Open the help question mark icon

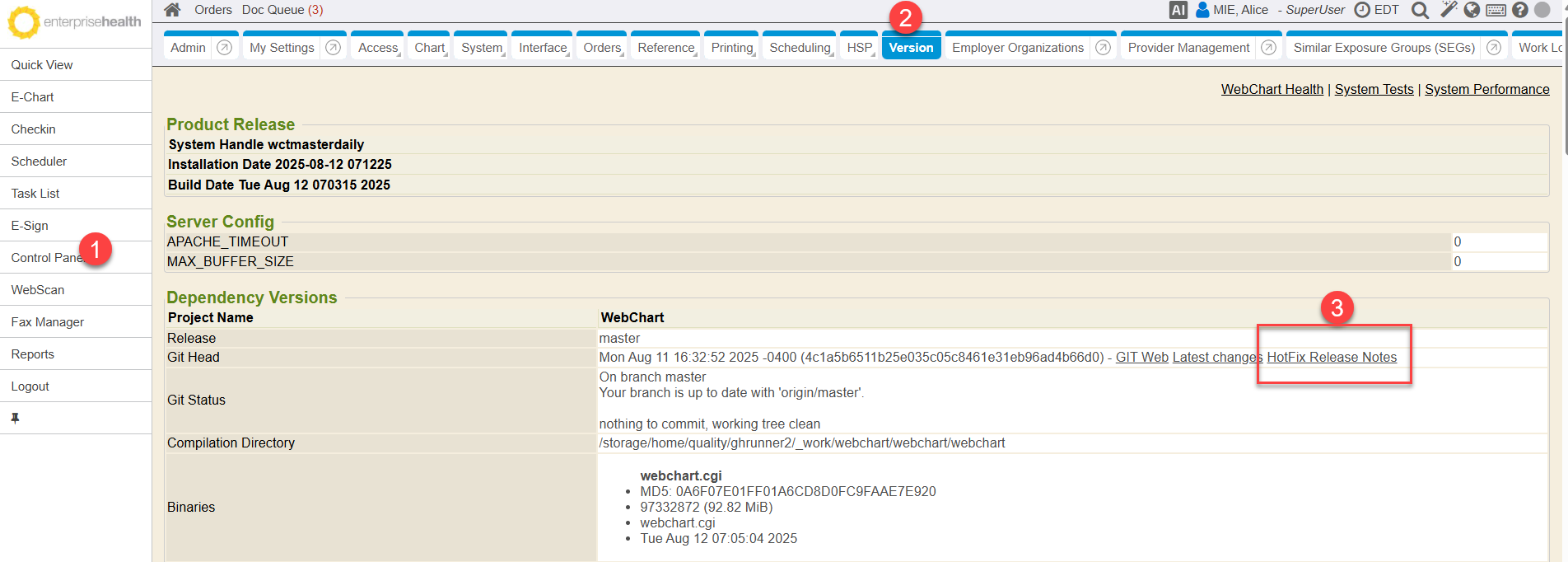click(1520, 10)
